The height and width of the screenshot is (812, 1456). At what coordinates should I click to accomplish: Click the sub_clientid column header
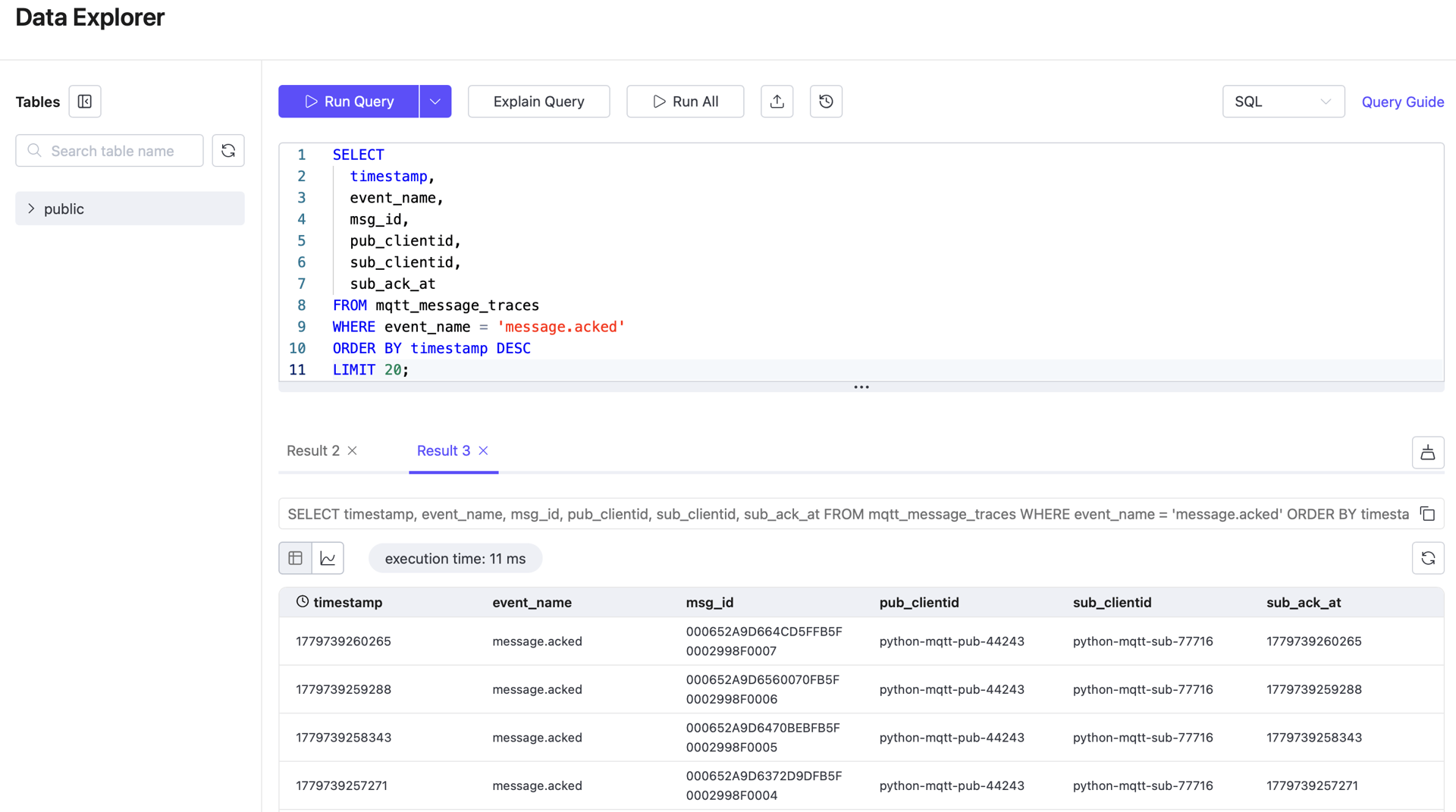point(1112,602)
